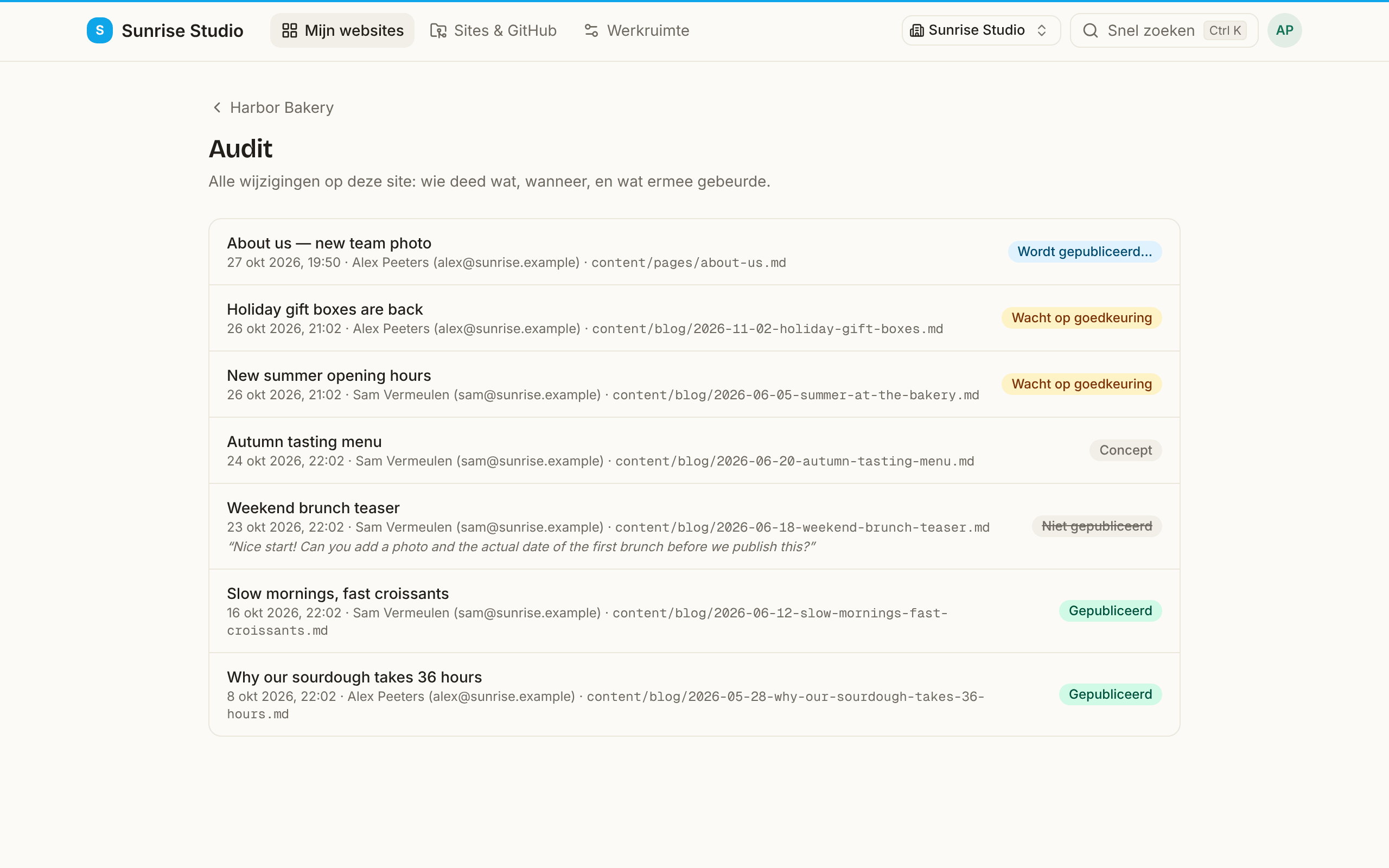
Task: Open the AP user avatar menu
Action: pyautogui.click(x=1284, y=30)
